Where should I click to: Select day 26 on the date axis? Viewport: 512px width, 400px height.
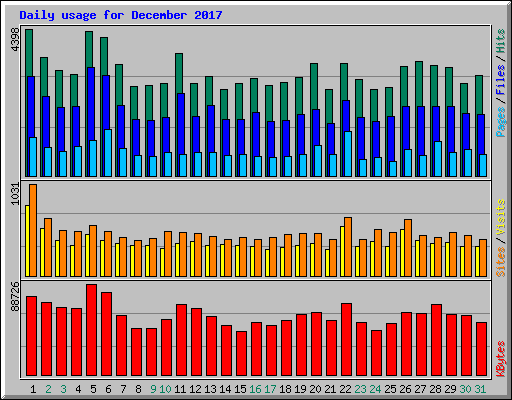coord(405,389)
